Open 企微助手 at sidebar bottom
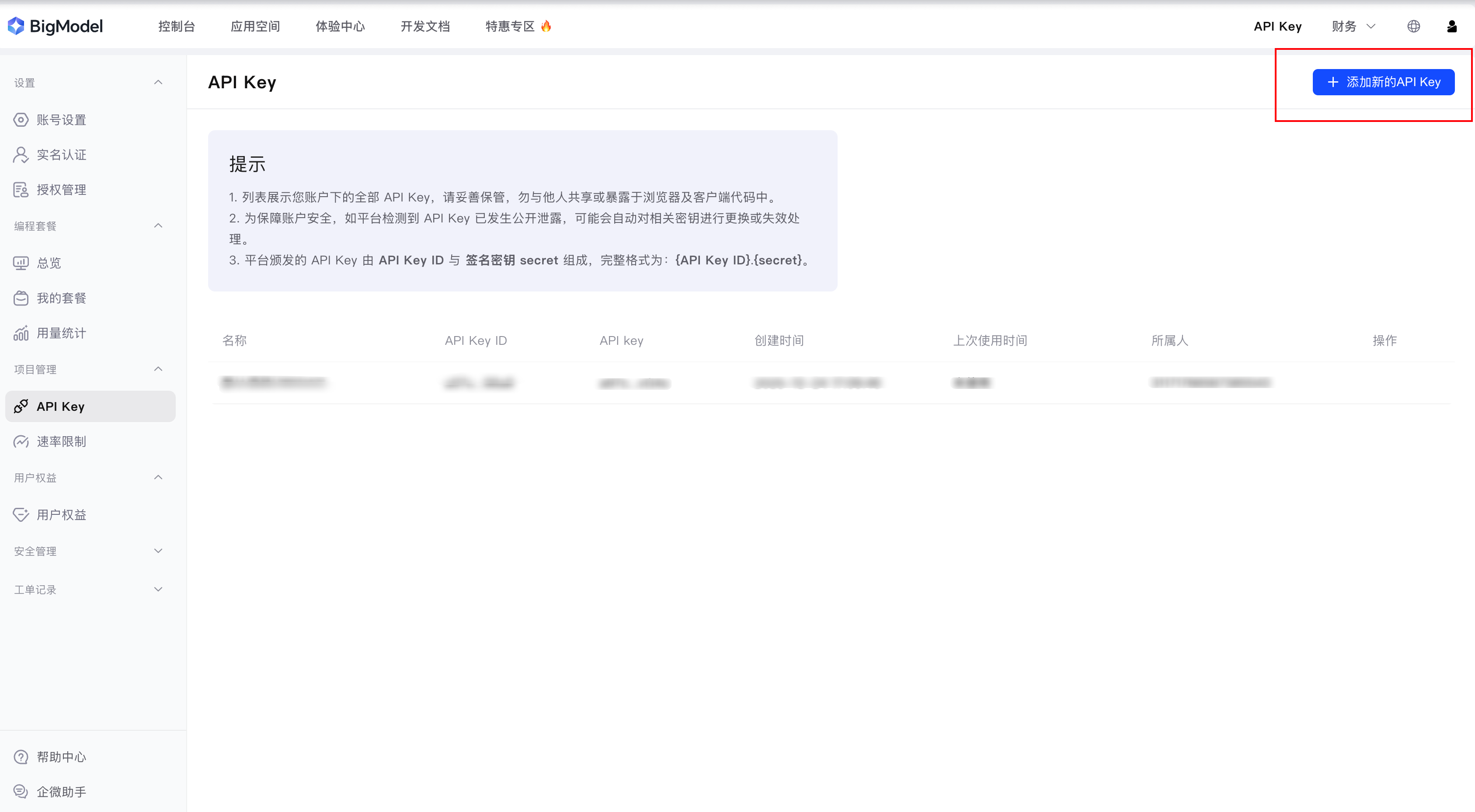This screenshot has width=1475, height=812. pos(61,791)
